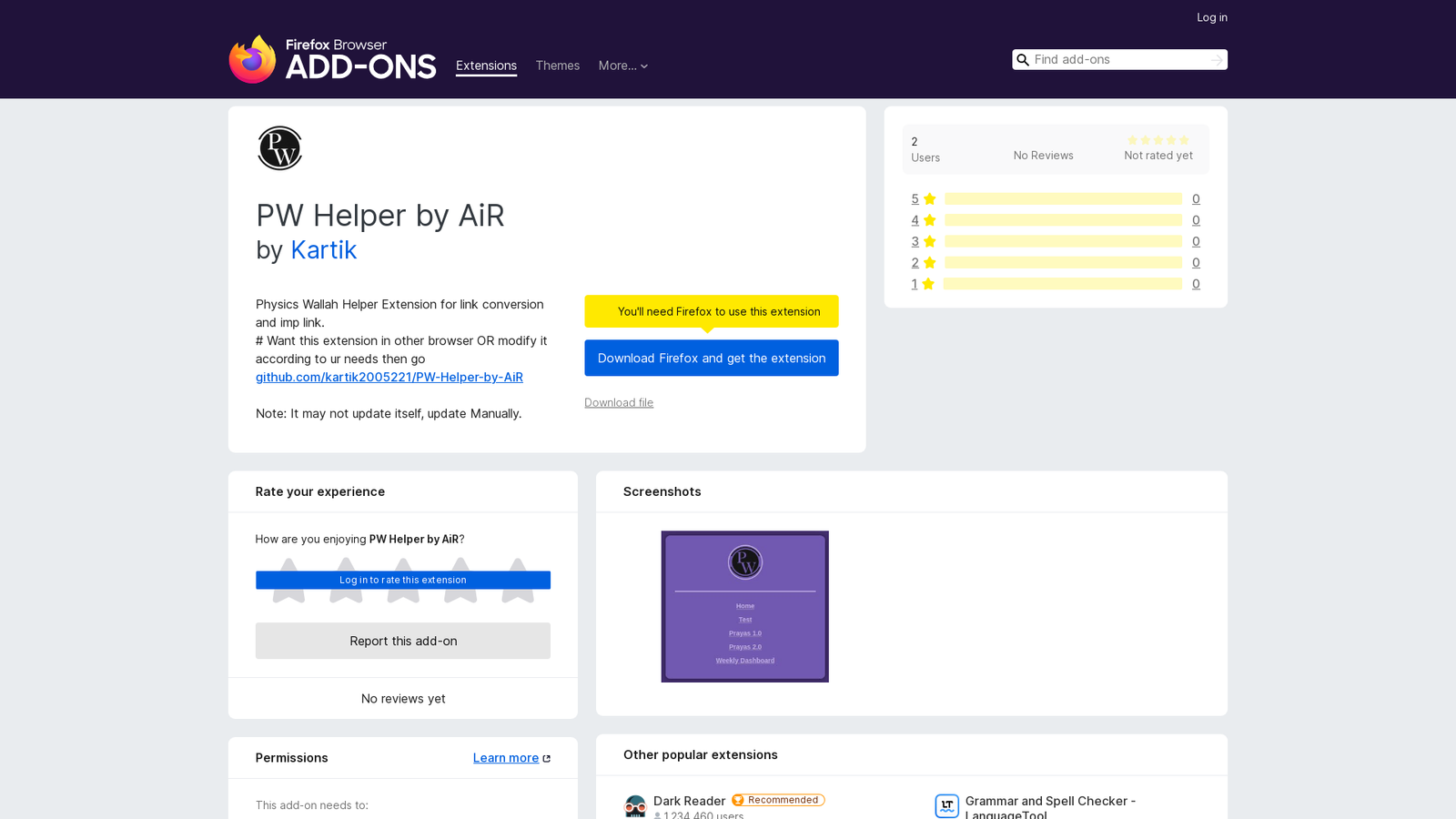Click the fourth rating star
1456x819 pixels.
(460, 581)
